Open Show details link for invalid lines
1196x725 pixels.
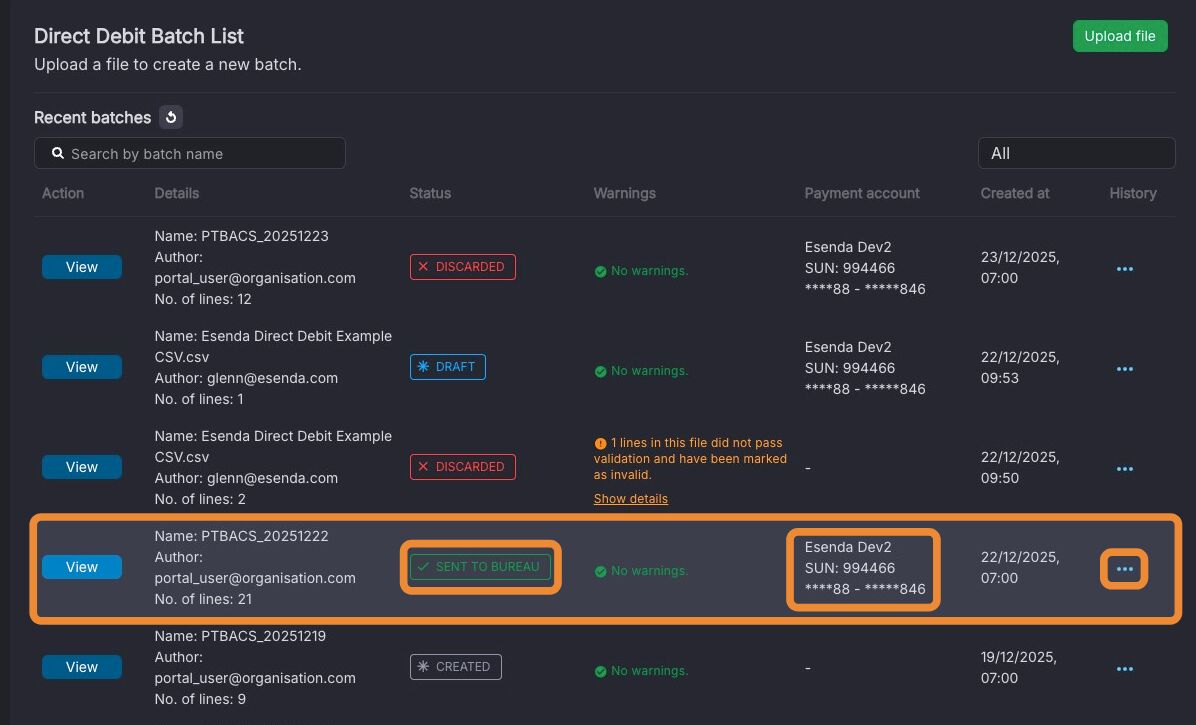[x=631, y=499]
